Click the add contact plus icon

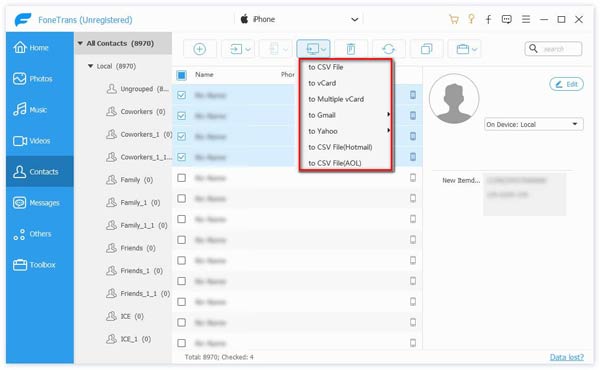[x=199, y=49]
